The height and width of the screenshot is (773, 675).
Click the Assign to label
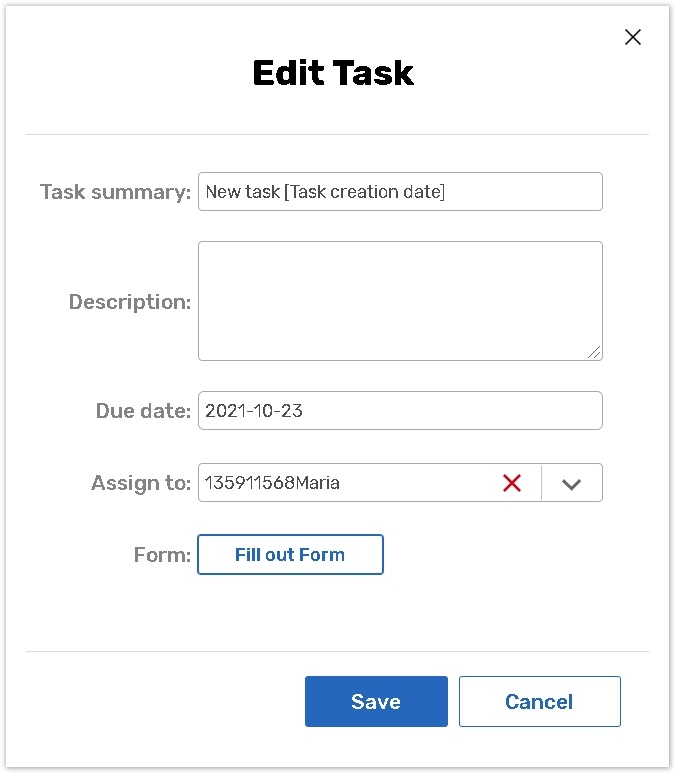[141, 483]
